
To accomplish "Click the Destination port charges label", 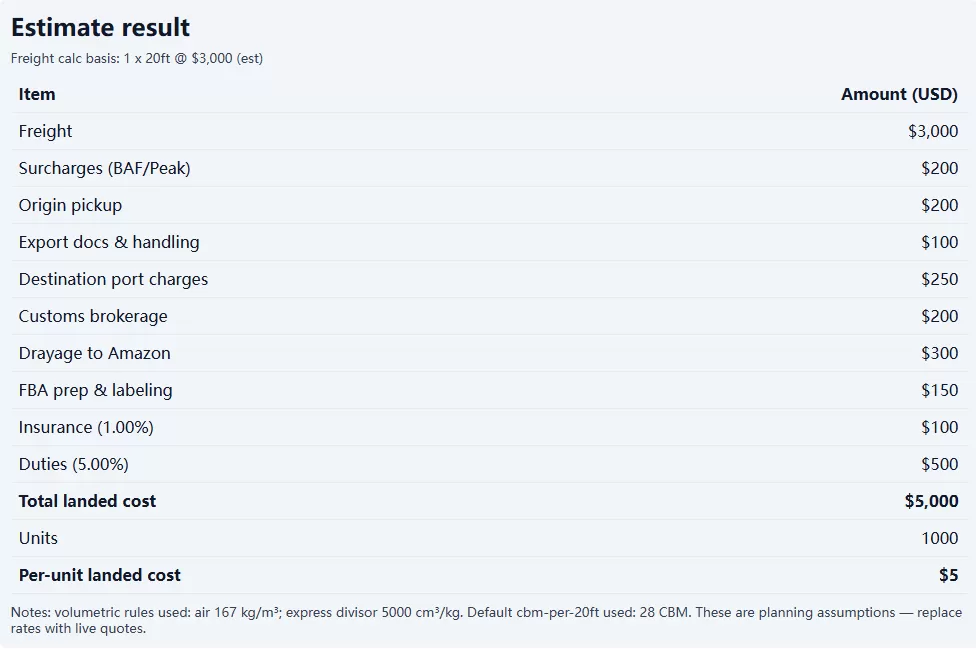I will (113, 279).
